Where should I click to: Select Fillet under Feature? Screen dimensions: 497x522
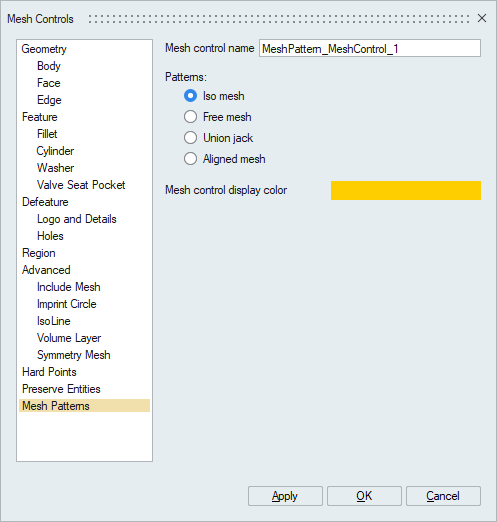[x=47, y=134]
